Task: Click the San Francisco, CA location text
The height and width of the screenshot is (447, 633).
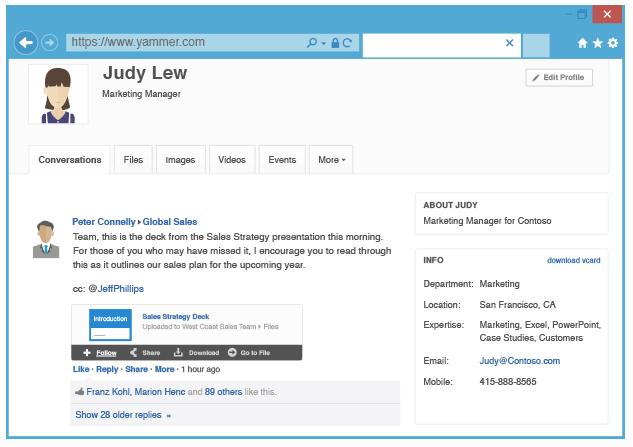Action: click(517, 305)
